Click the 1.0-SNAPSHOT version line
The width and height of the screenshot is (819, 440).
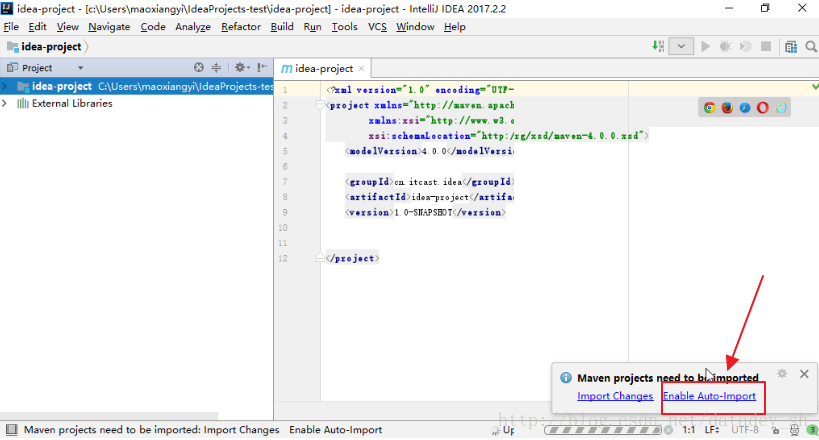click(x=425, y=212)
